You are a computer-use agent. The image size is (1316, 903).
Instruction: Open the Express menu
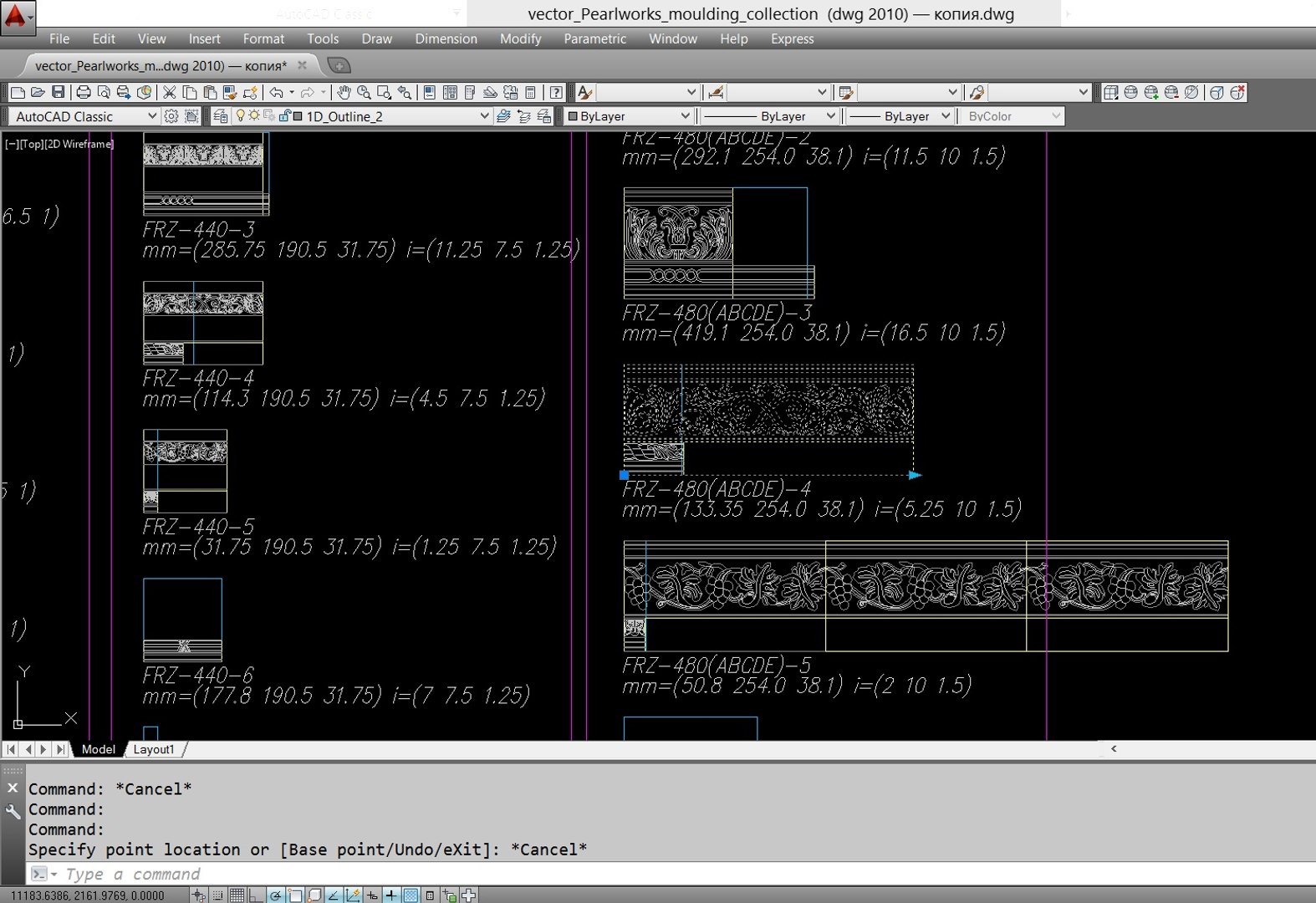click(x=792, y=38)
